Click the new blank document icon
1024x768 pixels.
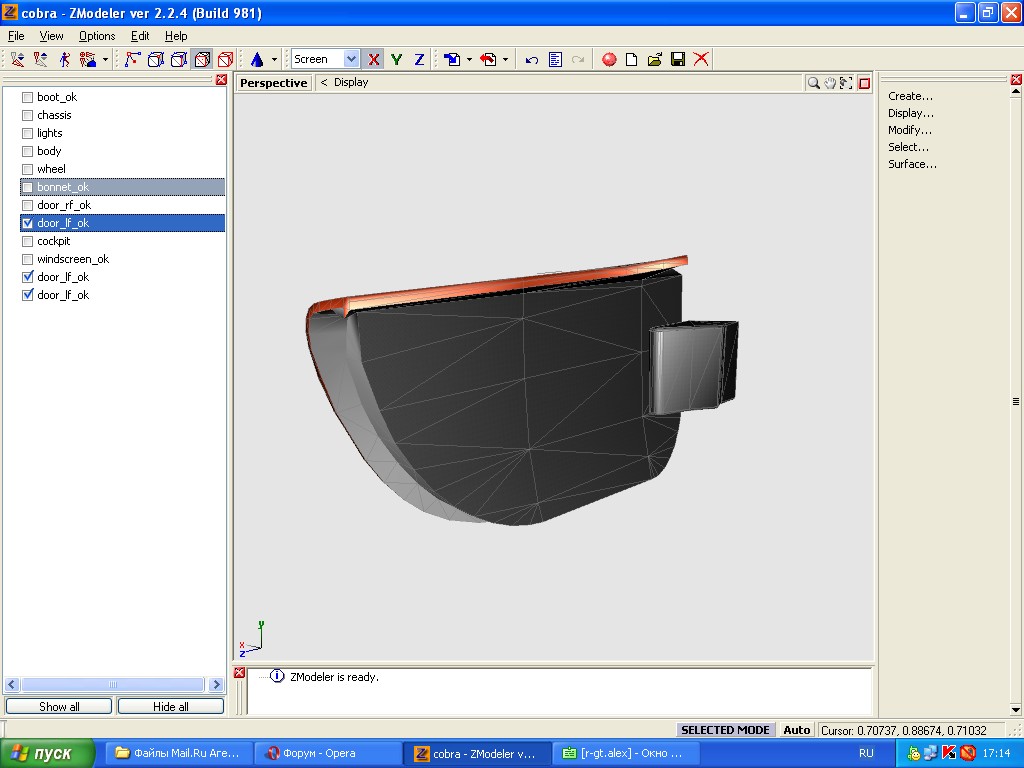coord(632,60)
